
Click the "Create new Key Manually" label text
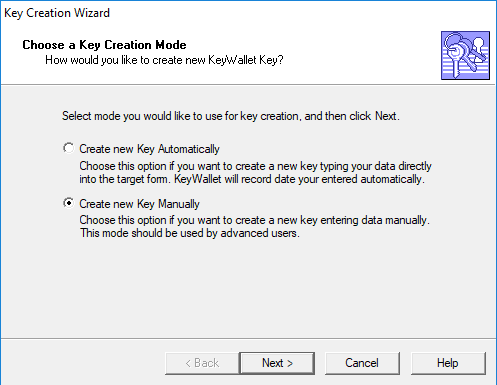pos(139,204)
